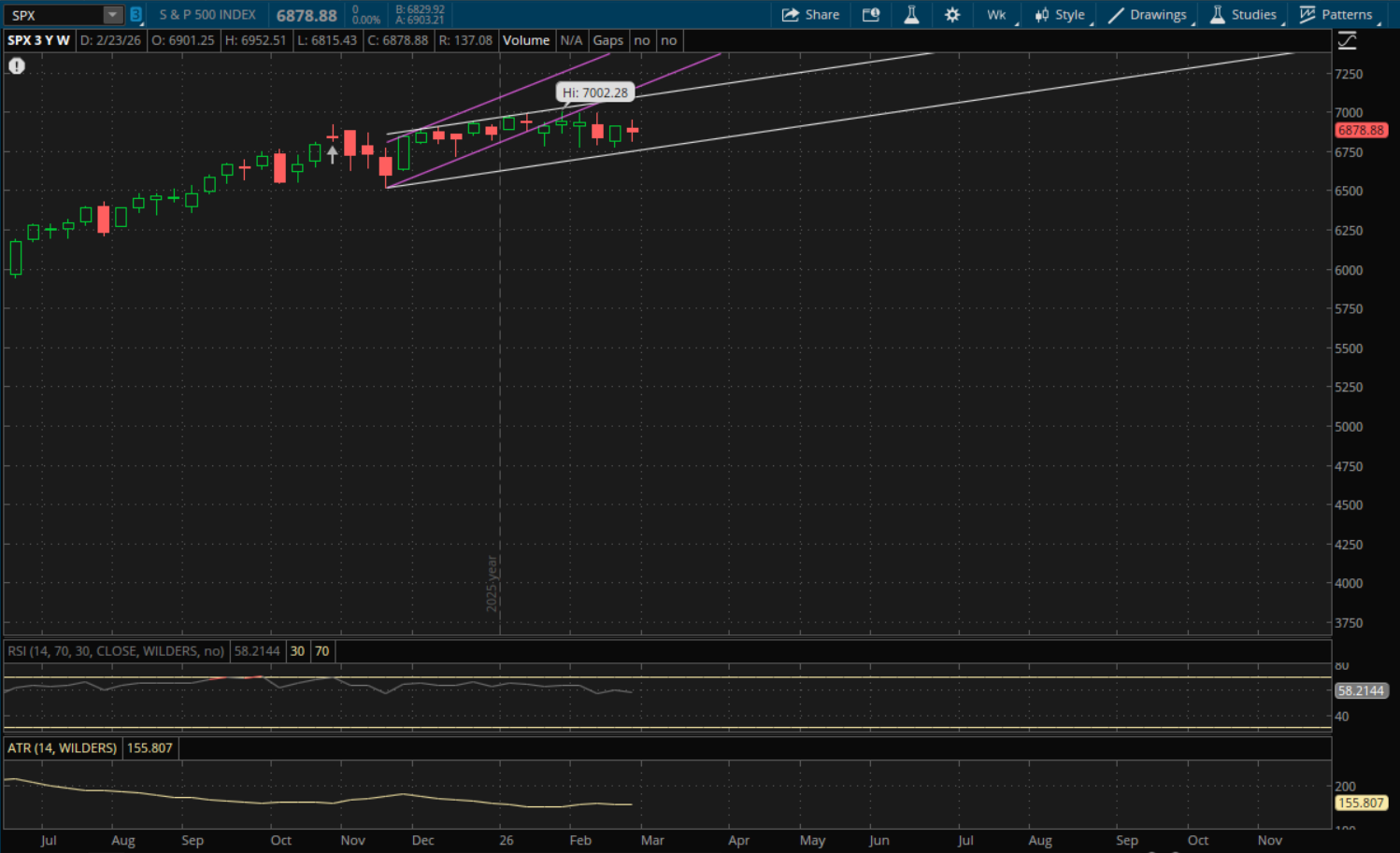Open the Patterns menu

point(1336,15)
